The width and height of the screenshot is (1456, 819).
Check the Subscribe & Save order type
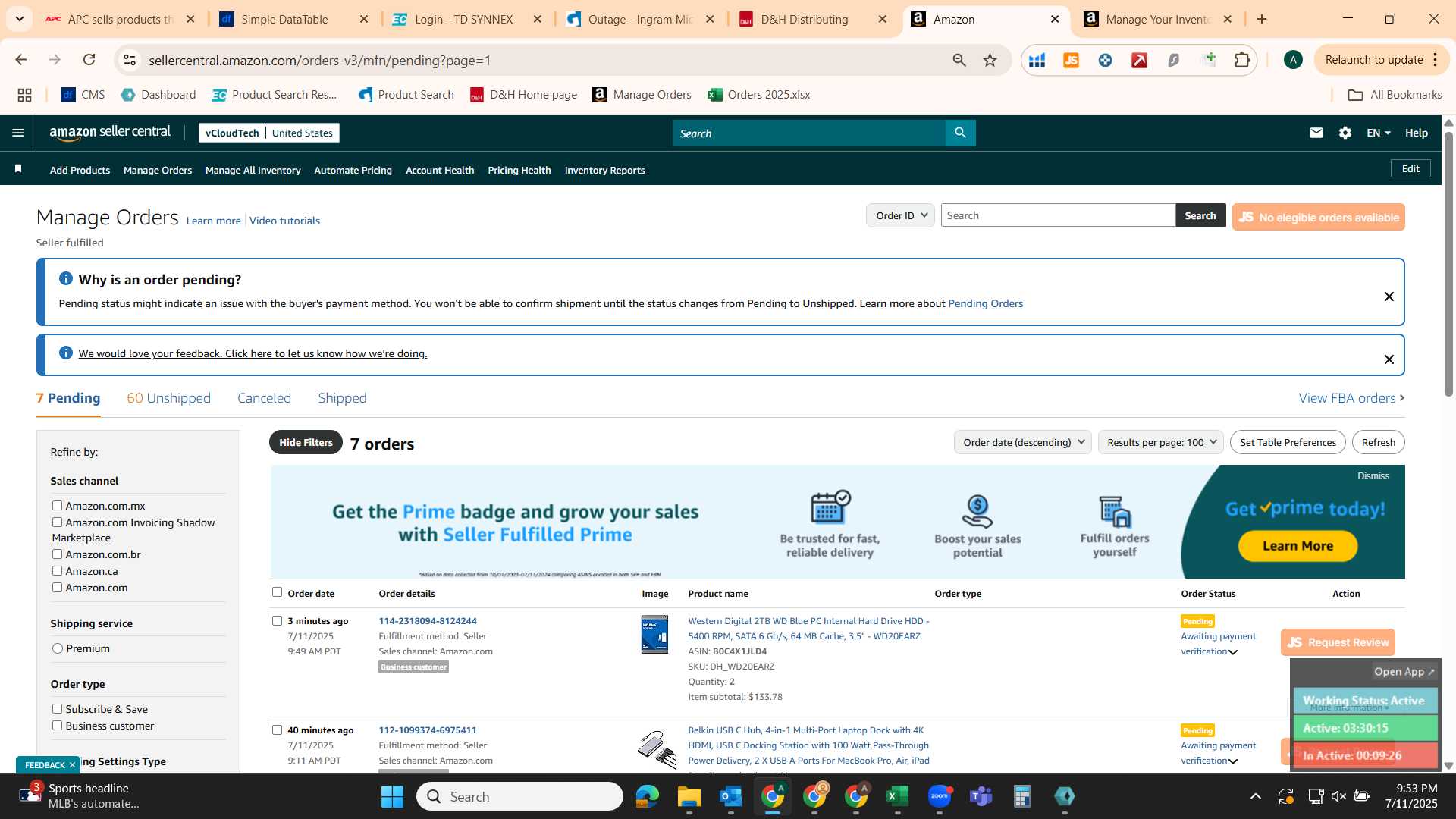57,708
